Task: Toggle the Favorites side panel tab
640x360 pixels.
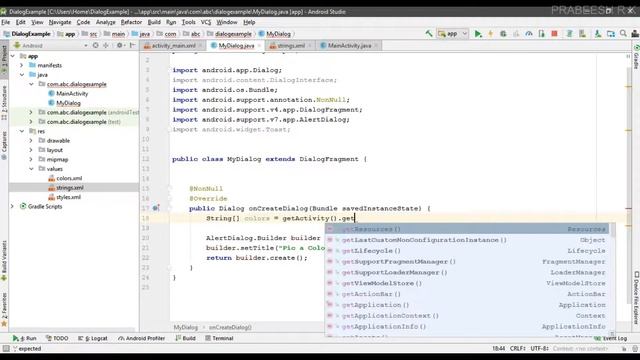Action: pos(4,309)
